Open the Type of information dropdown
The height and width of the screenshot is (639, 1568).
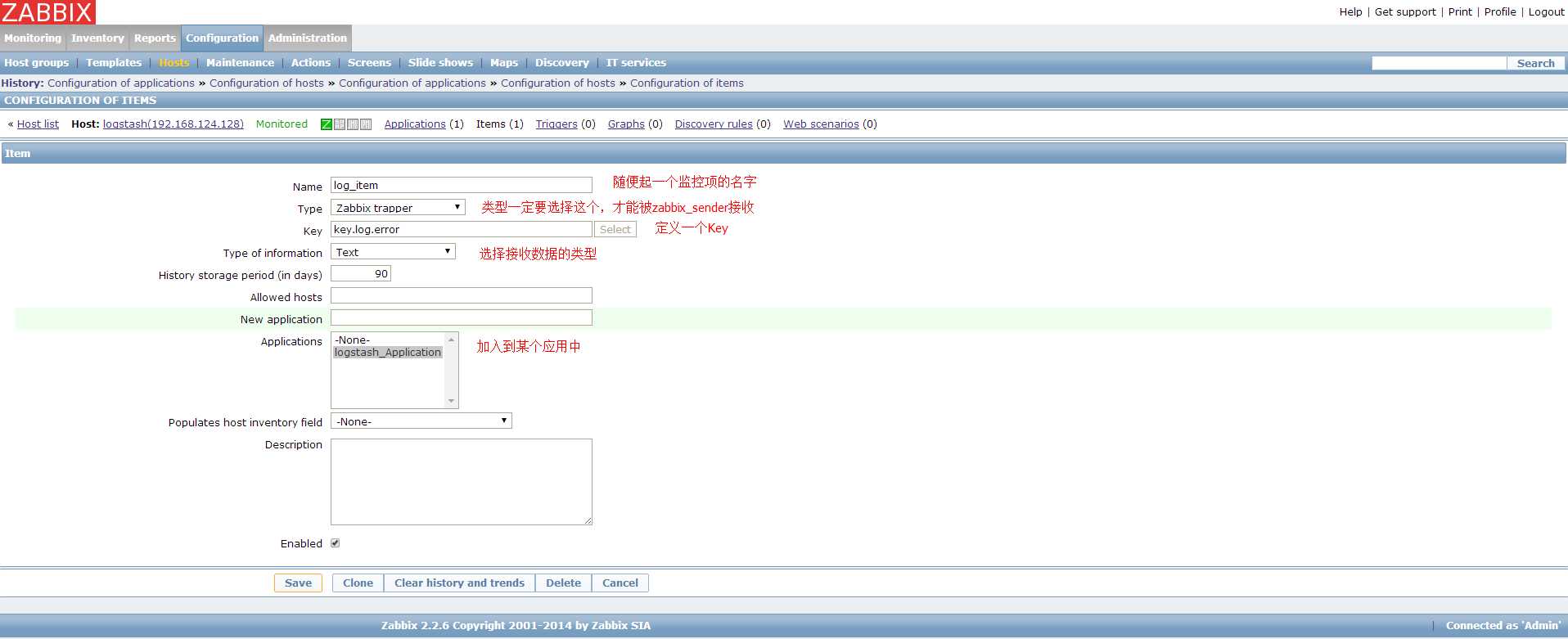[393, 252]
